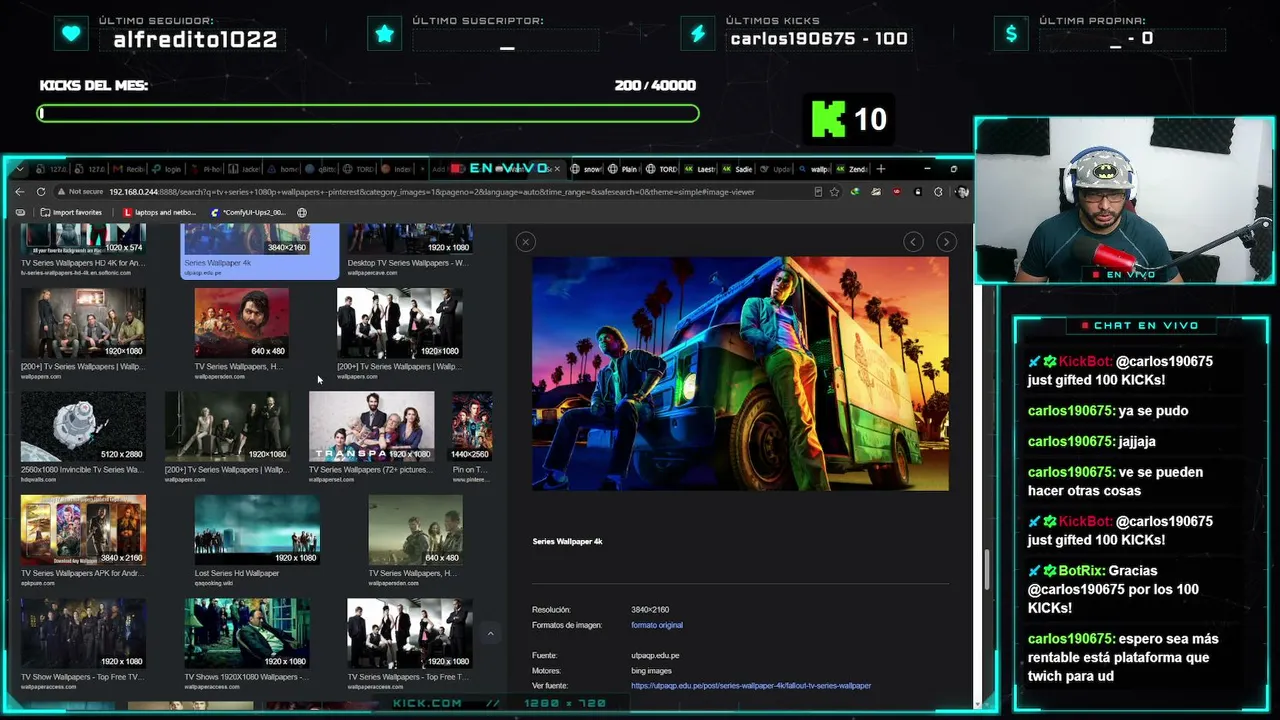Click the 'Series Wallpaper 4k' title in viewer
The image size is (1280, 720).
[x=567, y=542]
